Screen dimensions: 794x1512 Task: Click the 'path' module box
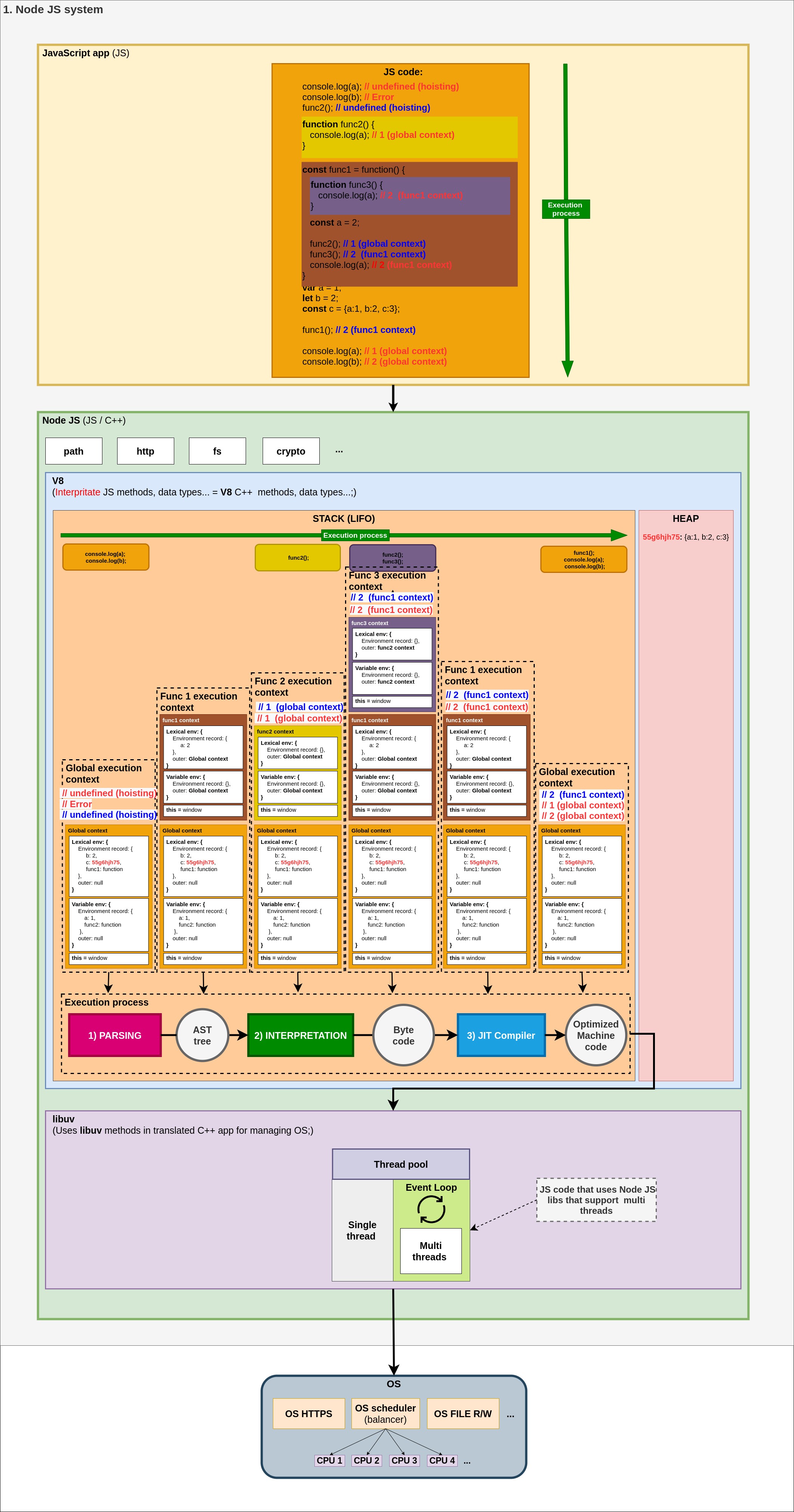[x=74, y=451]
